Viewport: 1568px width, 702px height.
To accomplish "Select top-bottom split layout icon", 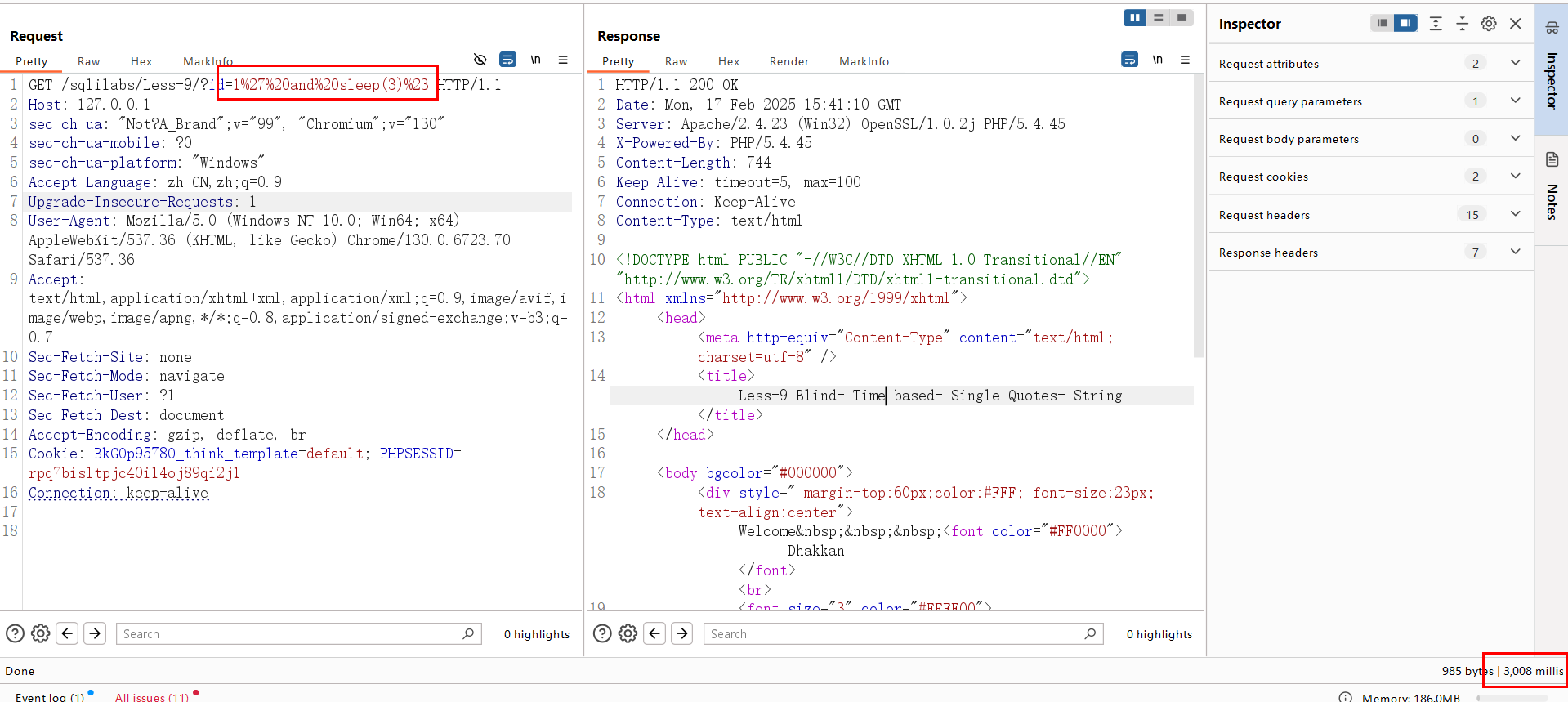I will (1159, 17).
